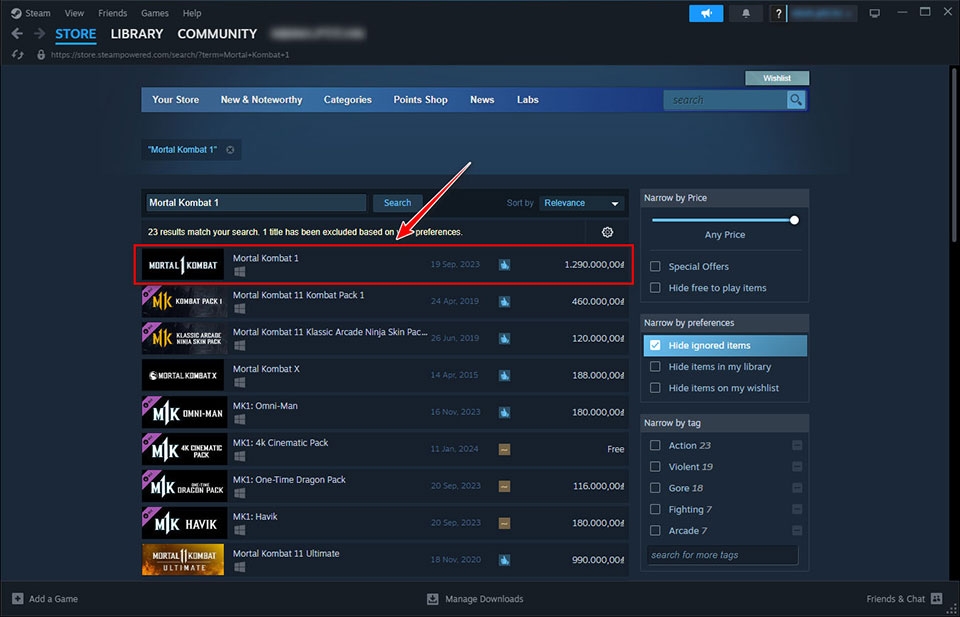Click the Add a Game plus icon
The image size is (960, 617).
click(x=17, y=599)
